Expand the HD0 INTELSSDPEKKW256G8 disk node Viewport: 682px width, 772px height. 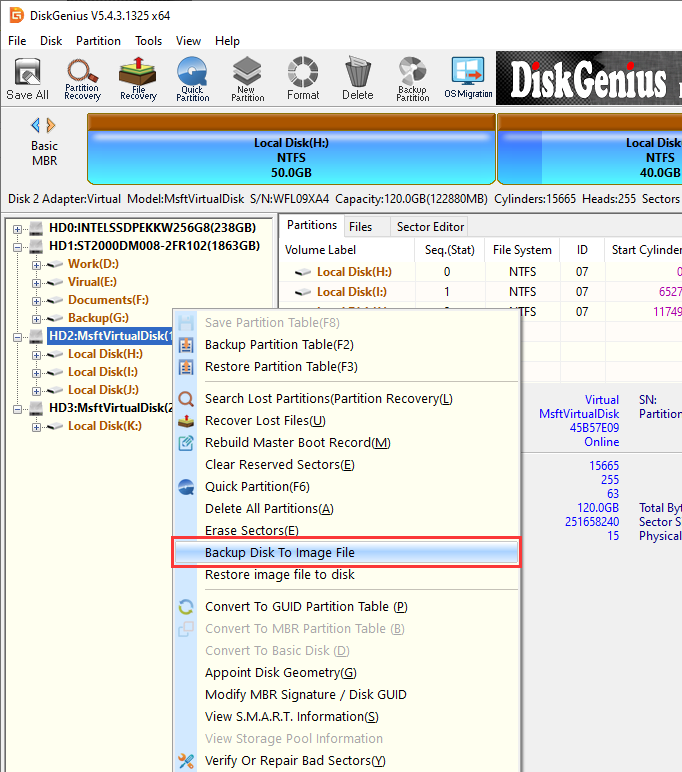click(17, 228)
